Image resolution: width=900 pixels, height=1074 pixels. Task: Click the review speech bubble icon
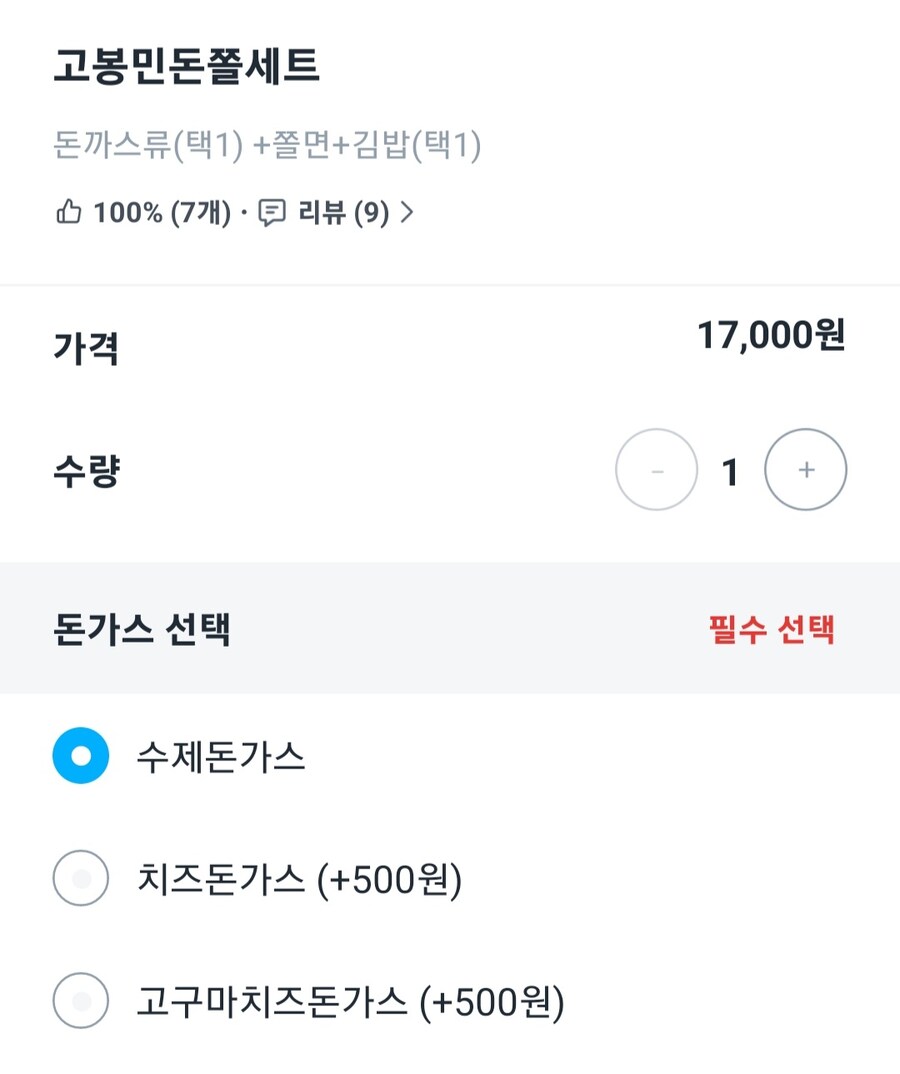pos(272,212)
